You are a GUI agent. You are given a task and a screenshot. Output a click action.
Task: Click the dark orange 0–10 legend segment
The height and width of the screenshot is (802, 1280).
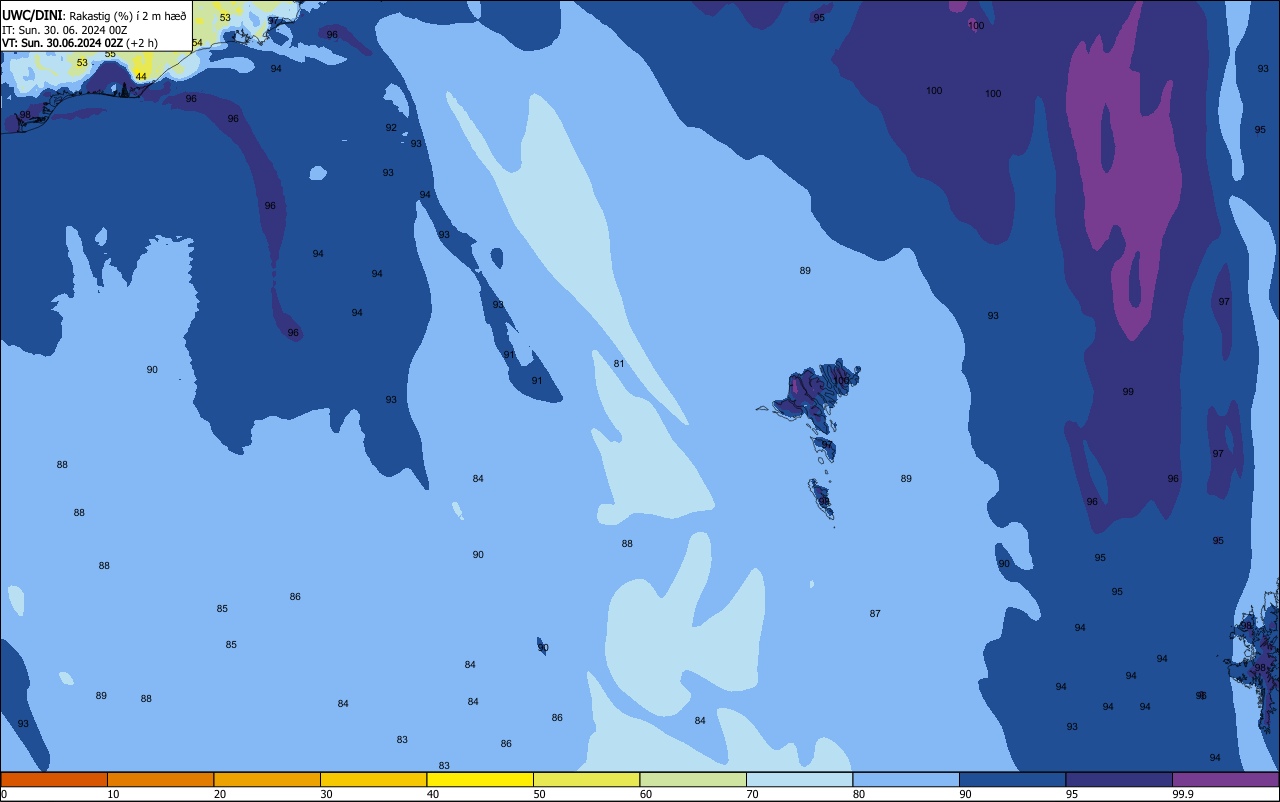tap(54, 779)
